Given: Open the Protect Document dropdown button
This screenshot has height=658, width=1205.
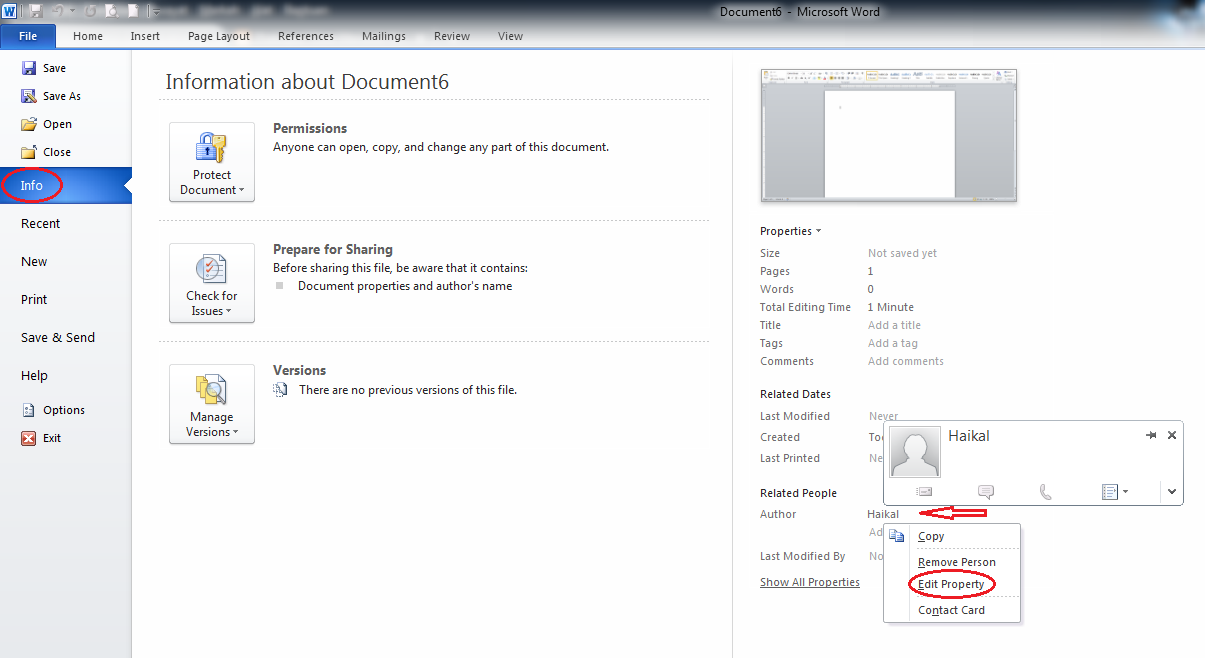Looking at the screenshot, I should [212, 162].
